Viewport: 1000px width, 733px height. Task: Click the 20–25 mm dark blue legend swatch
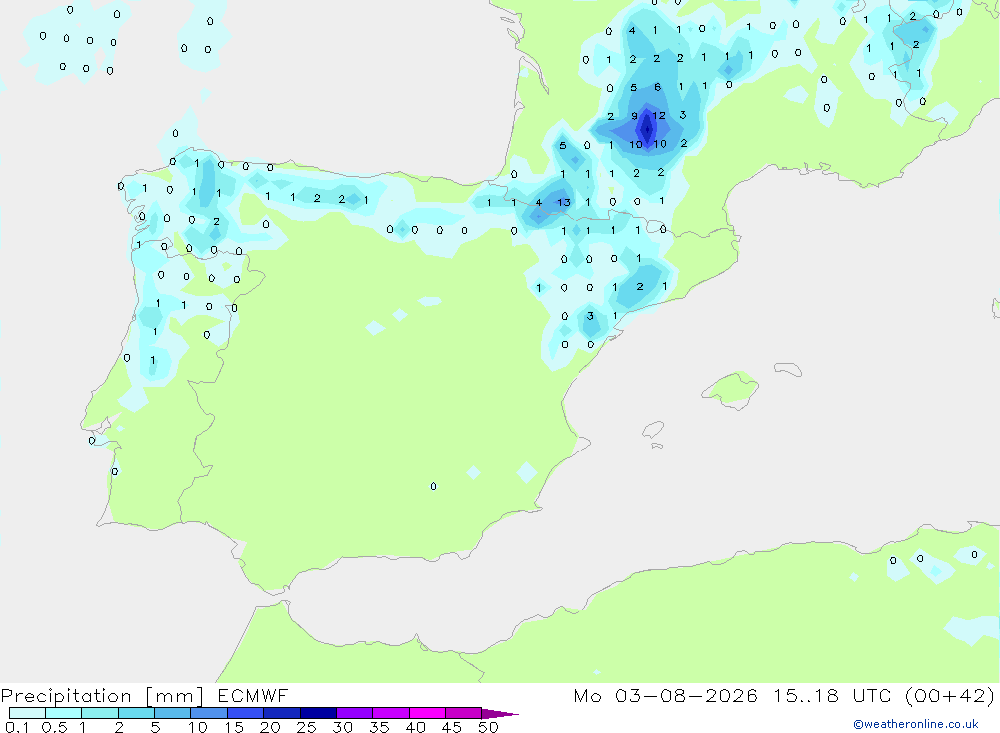pos(281,713)
